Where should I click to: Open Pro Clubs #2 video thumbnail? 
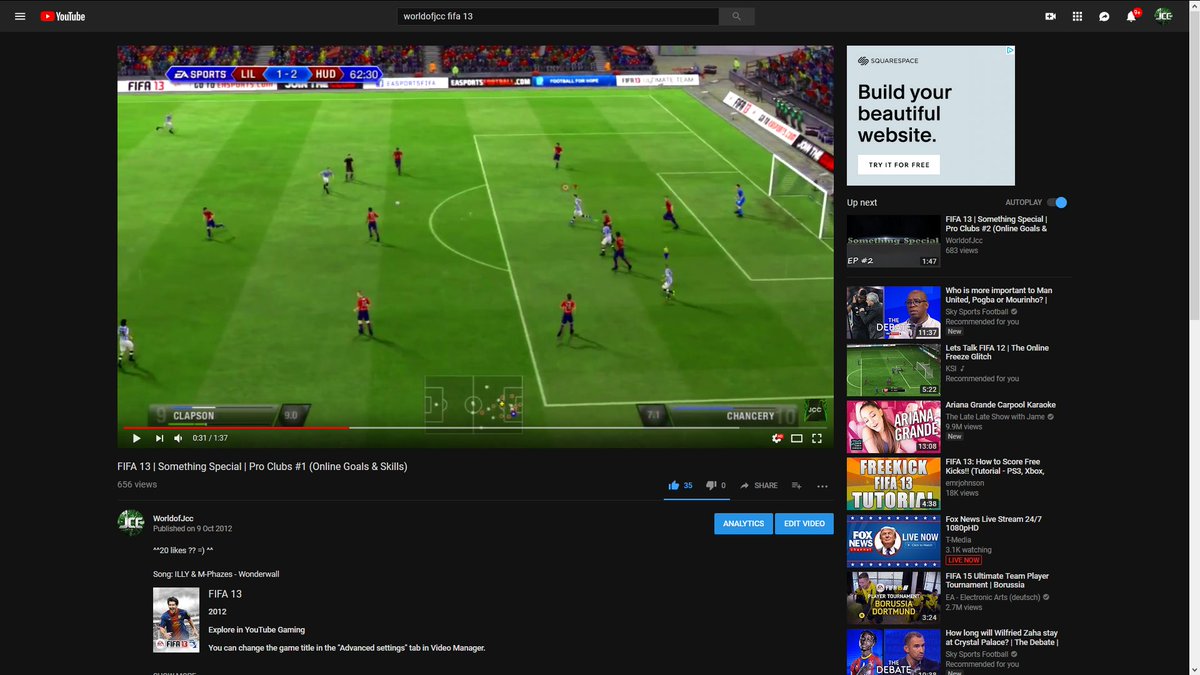(x=893, y=241)
